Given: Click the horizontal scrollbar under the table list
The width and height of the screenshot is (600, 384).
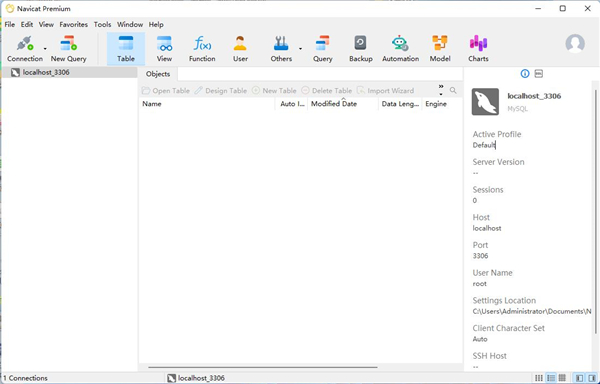Looking at the screenshot, I should pyautogui.click(x=262, y=368).
